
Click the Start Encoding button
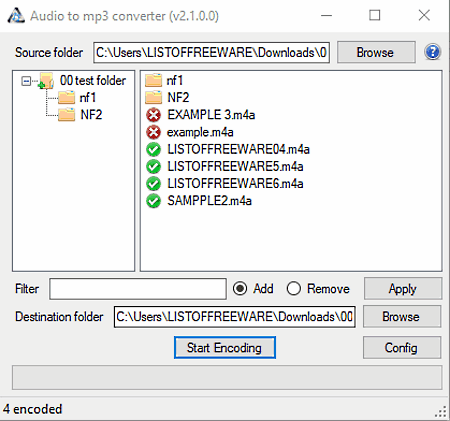pyautogui.click(x=225, y=348)
